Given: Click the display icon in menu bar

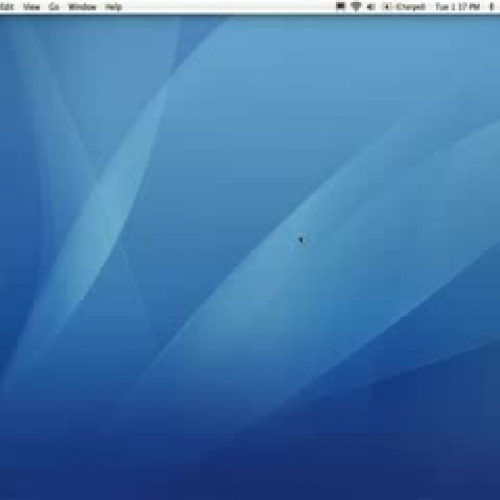Looking at the screenshot, I should [x=340, y=6].
